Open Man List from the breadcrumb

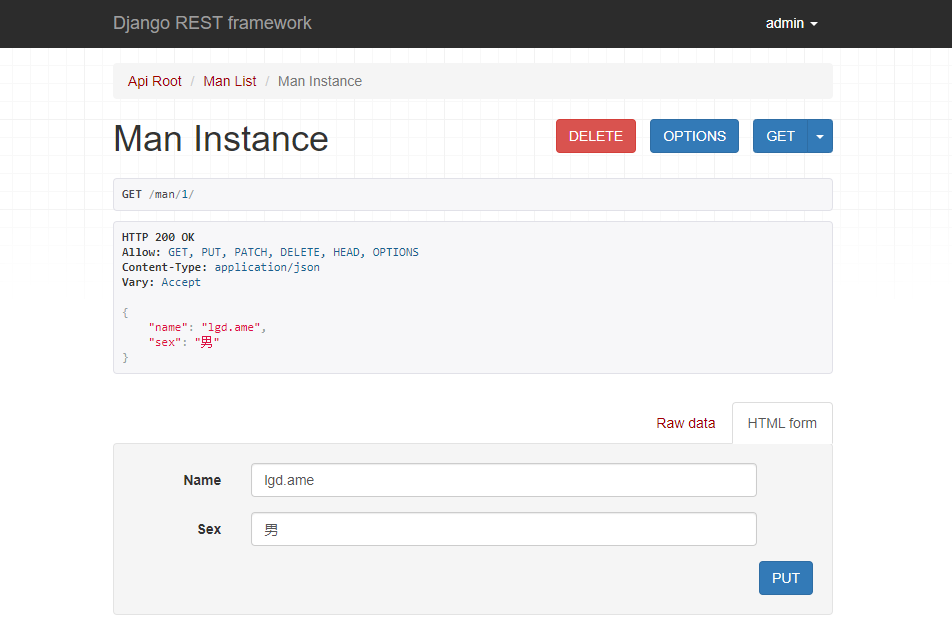pos(229,81)
